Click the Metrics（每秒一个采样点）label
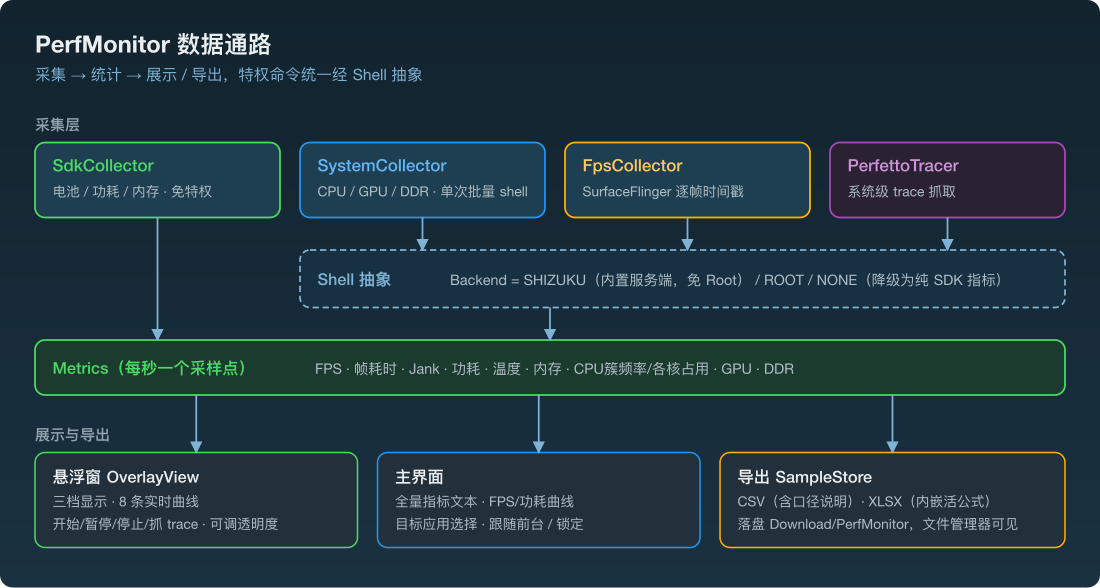 (150, 368)
